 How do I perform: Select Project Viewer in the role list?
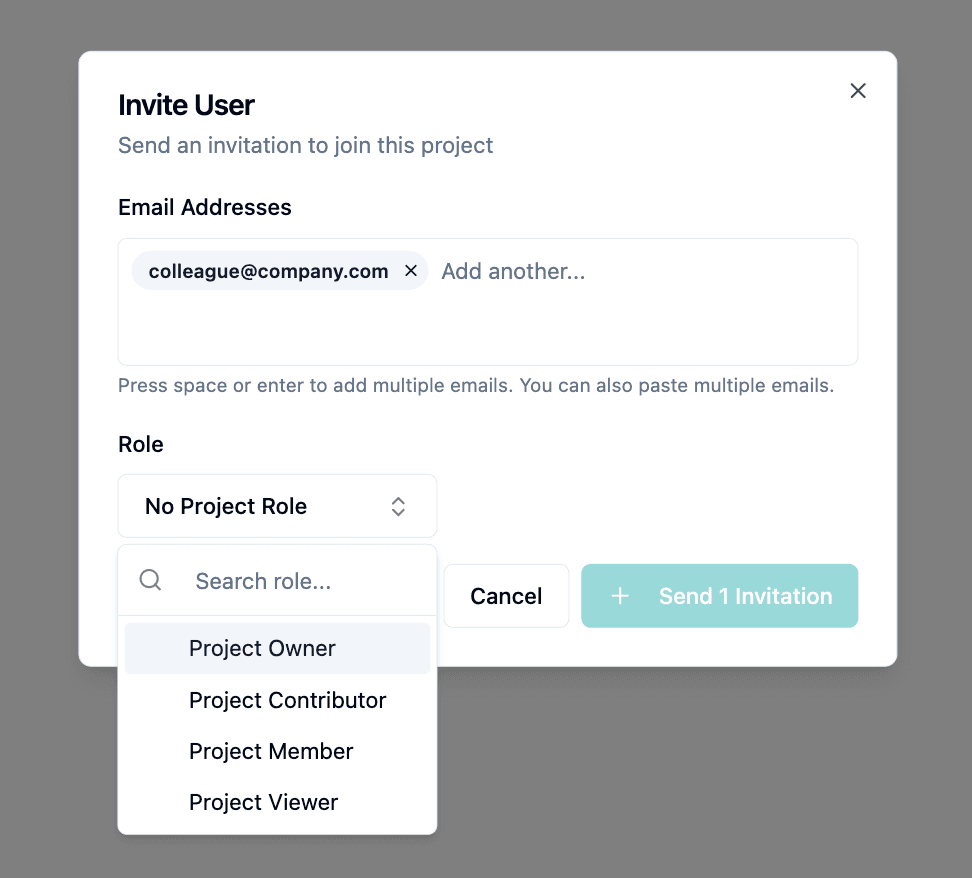click(264, 802)
